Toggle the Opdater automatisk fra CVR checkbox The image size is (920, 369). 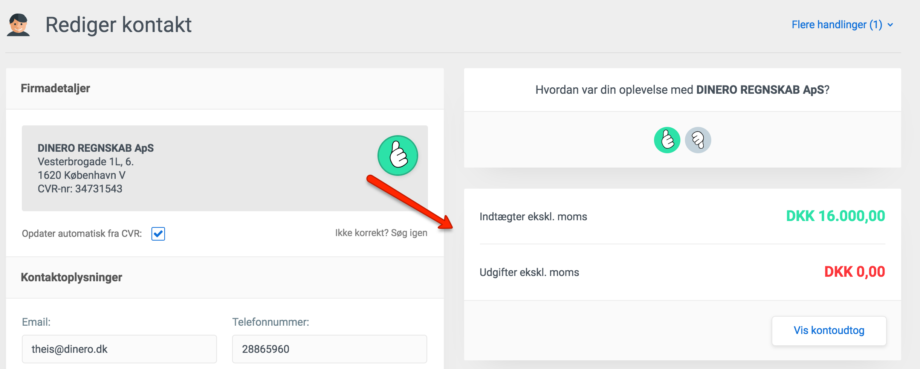coord(158,233)
